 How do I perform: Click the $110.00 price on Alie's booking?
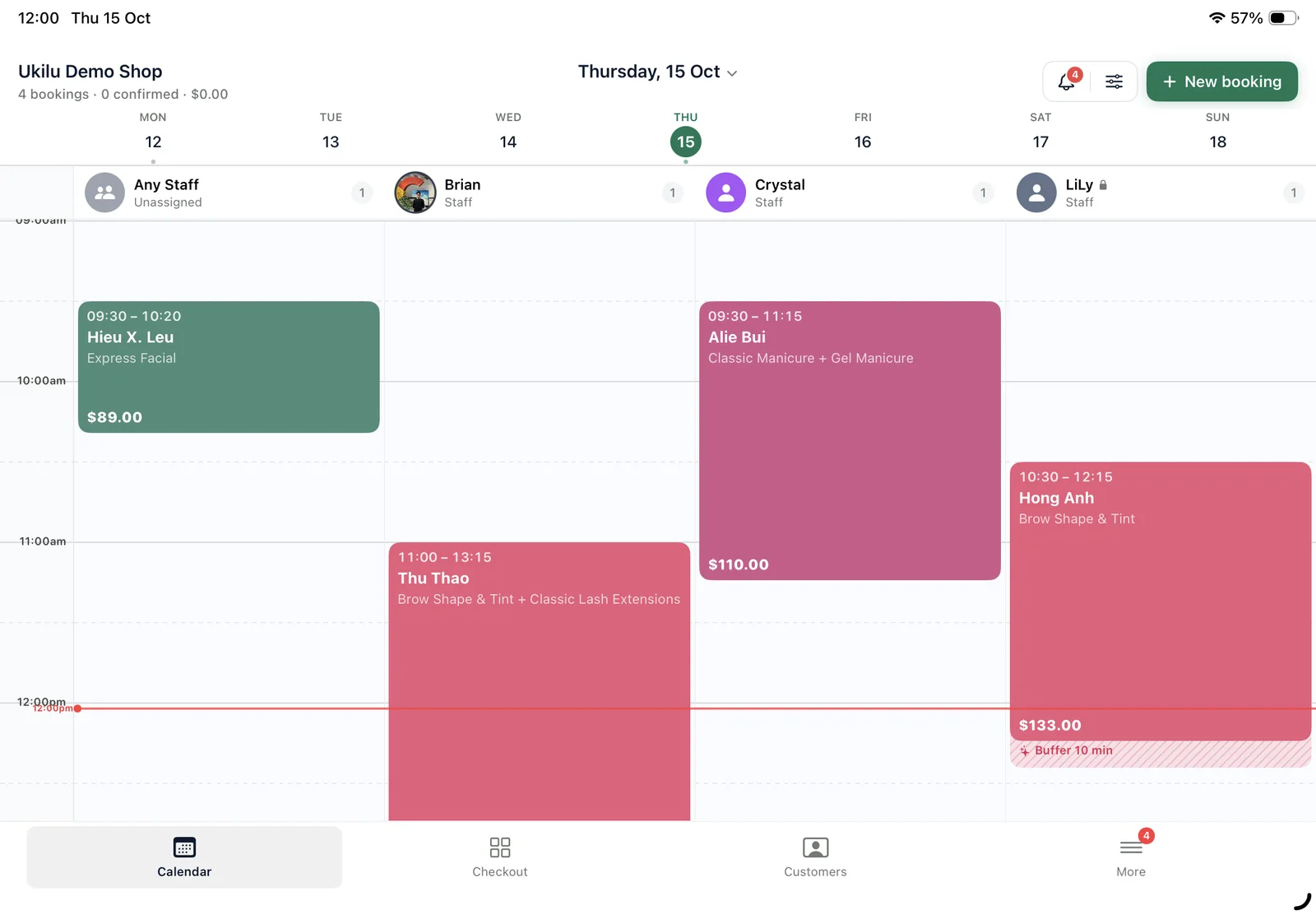coord(739,564)
